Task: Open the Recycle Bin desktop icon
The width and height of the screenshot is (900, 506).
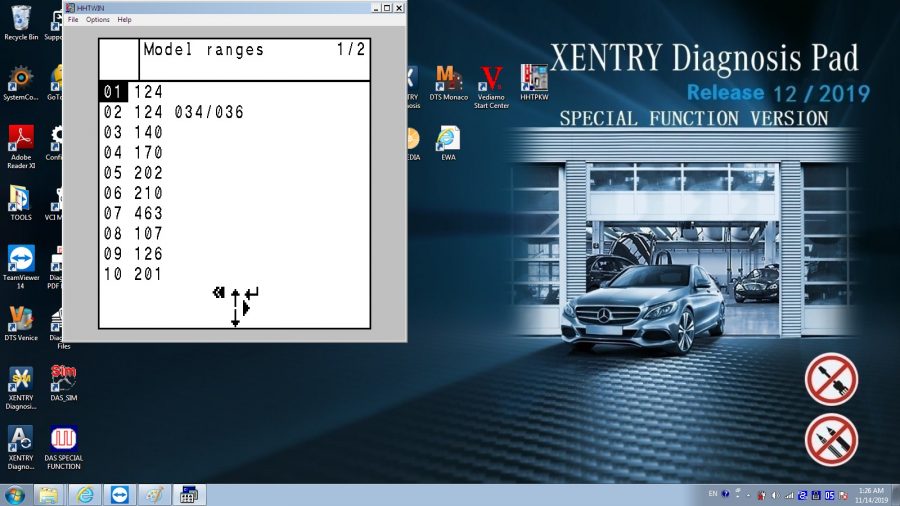Action: tap(21, 23)
